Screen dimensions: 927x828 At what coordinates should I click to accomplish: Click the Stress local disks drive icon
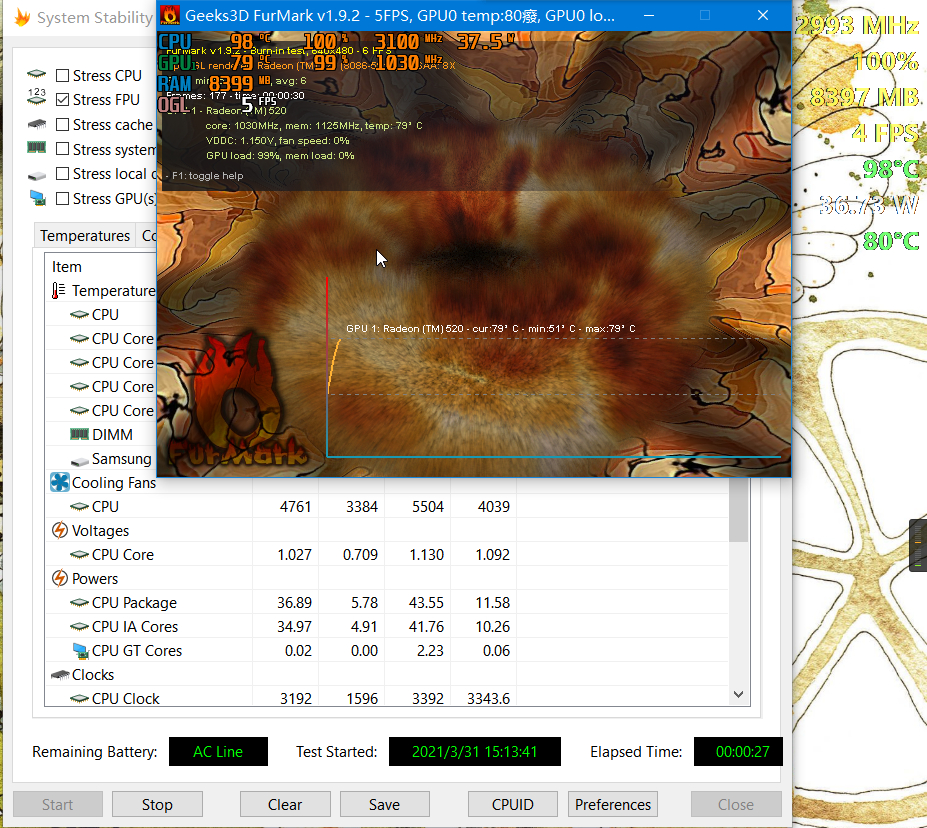pos(37,175)
